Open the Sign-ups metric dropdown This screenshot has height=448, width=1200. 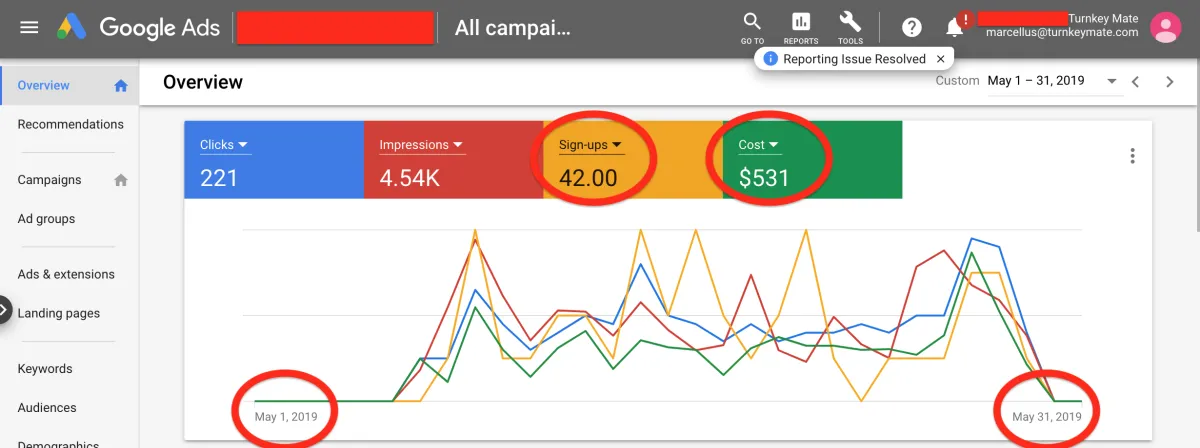click(590, 145)
